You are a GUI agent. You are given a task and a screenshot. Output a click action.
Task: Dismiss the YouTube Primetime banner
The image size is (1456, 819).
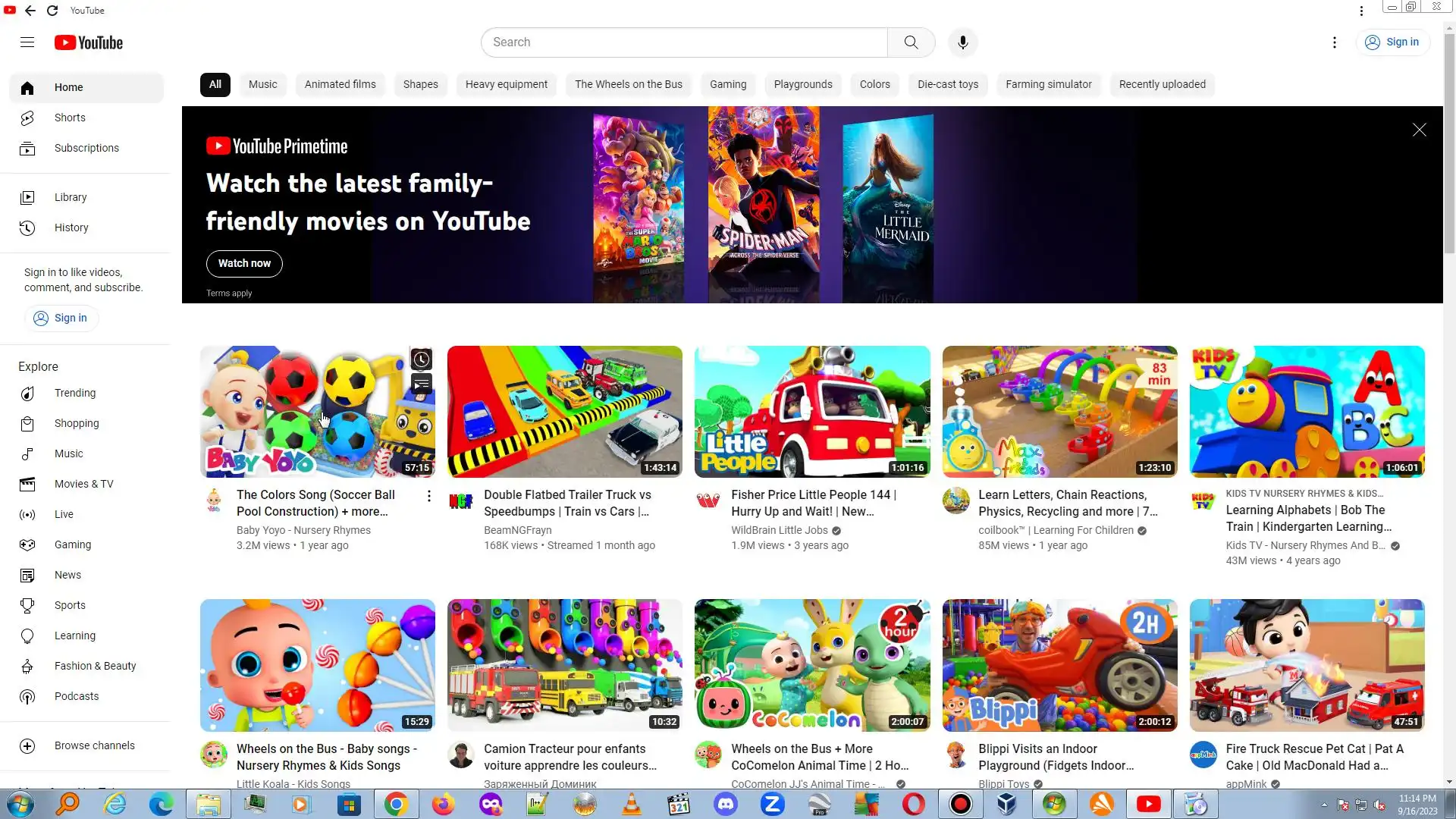1419,130
